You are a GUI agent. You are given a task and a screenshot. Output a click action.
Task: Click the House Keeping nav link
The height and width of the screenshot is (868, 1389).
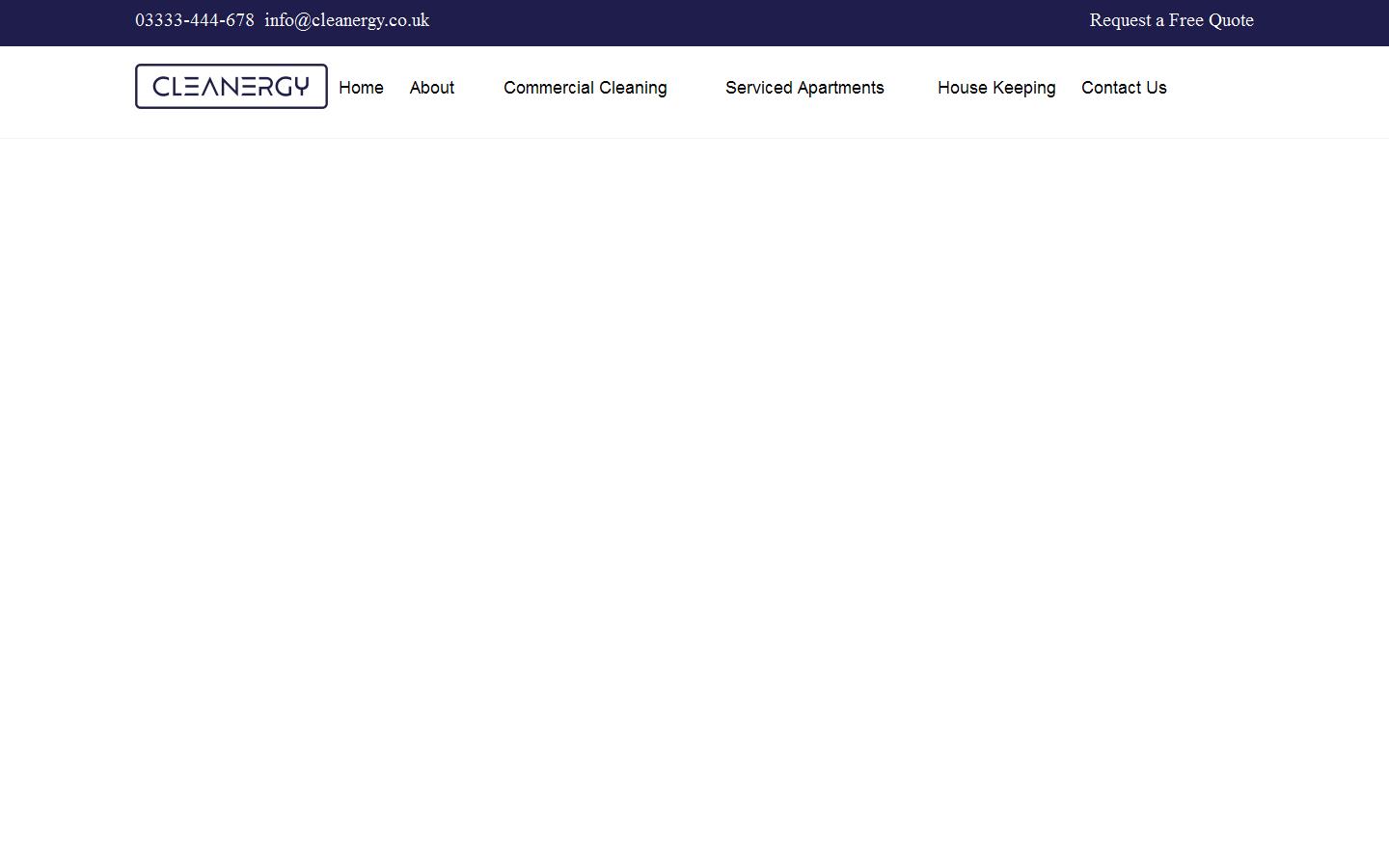point(996,88)
